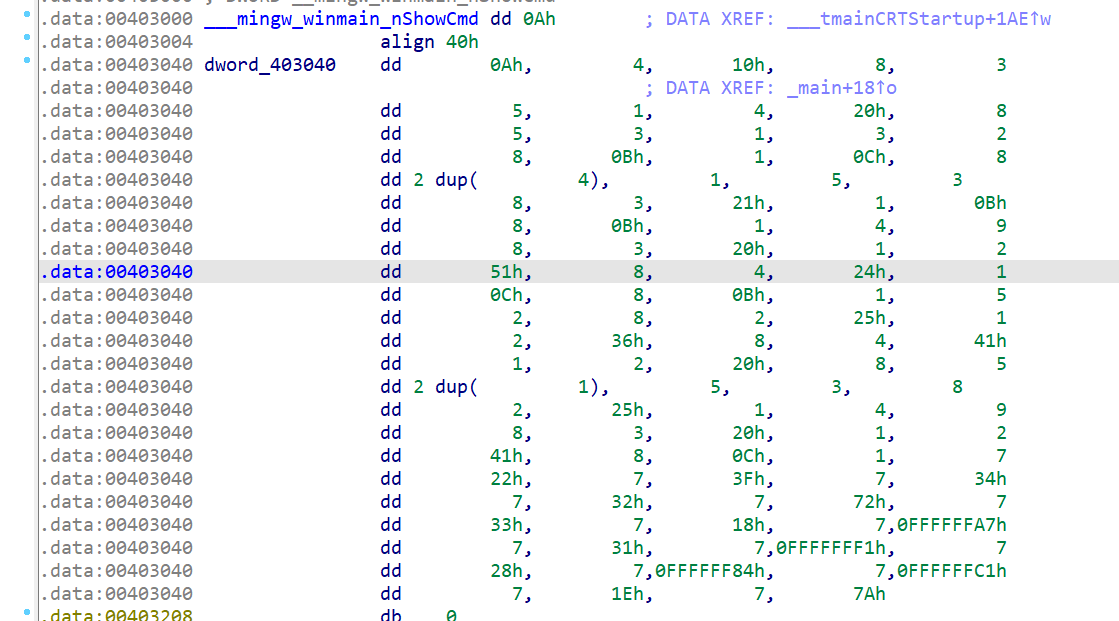Select the final value 7Ah
The height and width of the screenshot is (621, 1119).
(869, 594)
